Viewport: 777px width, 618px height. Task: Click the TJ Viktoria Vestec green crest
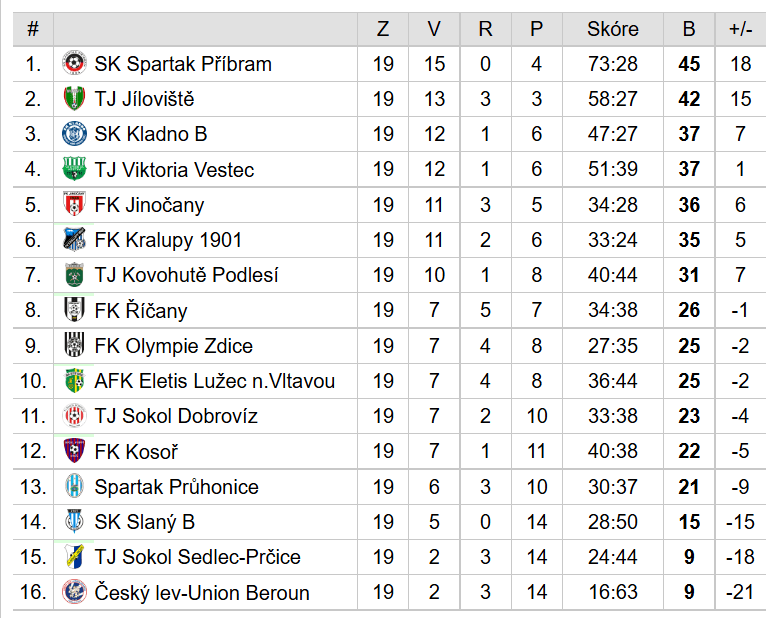pos(74,169)
